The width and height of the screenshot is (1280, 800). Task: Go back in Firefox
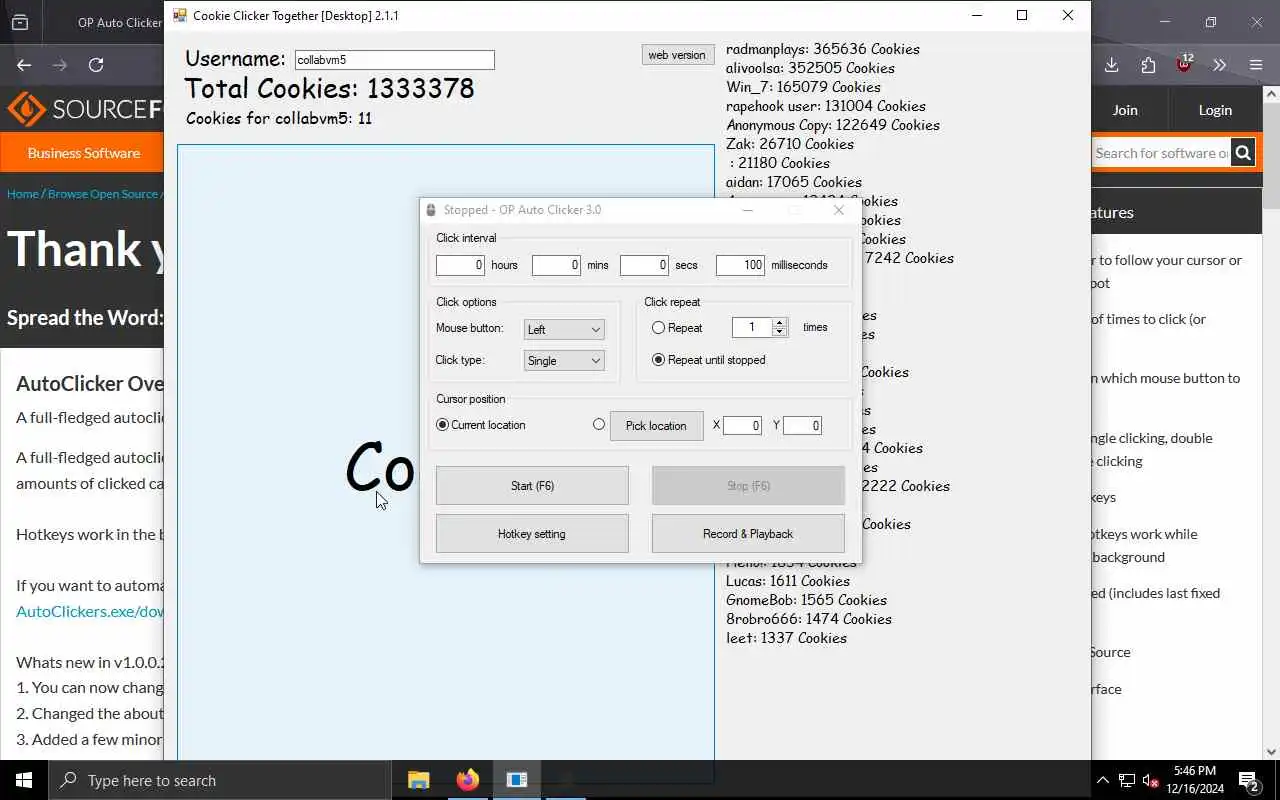point(24,65)
